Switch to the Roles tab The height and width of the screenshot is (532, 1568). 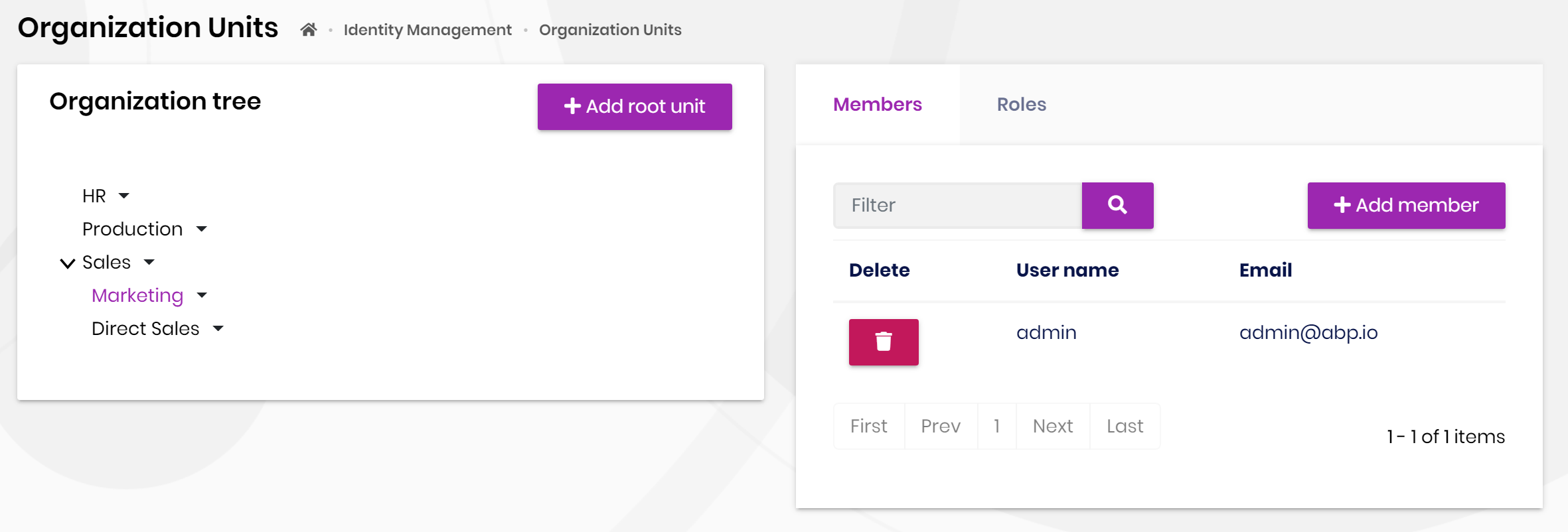(1021, 105)
